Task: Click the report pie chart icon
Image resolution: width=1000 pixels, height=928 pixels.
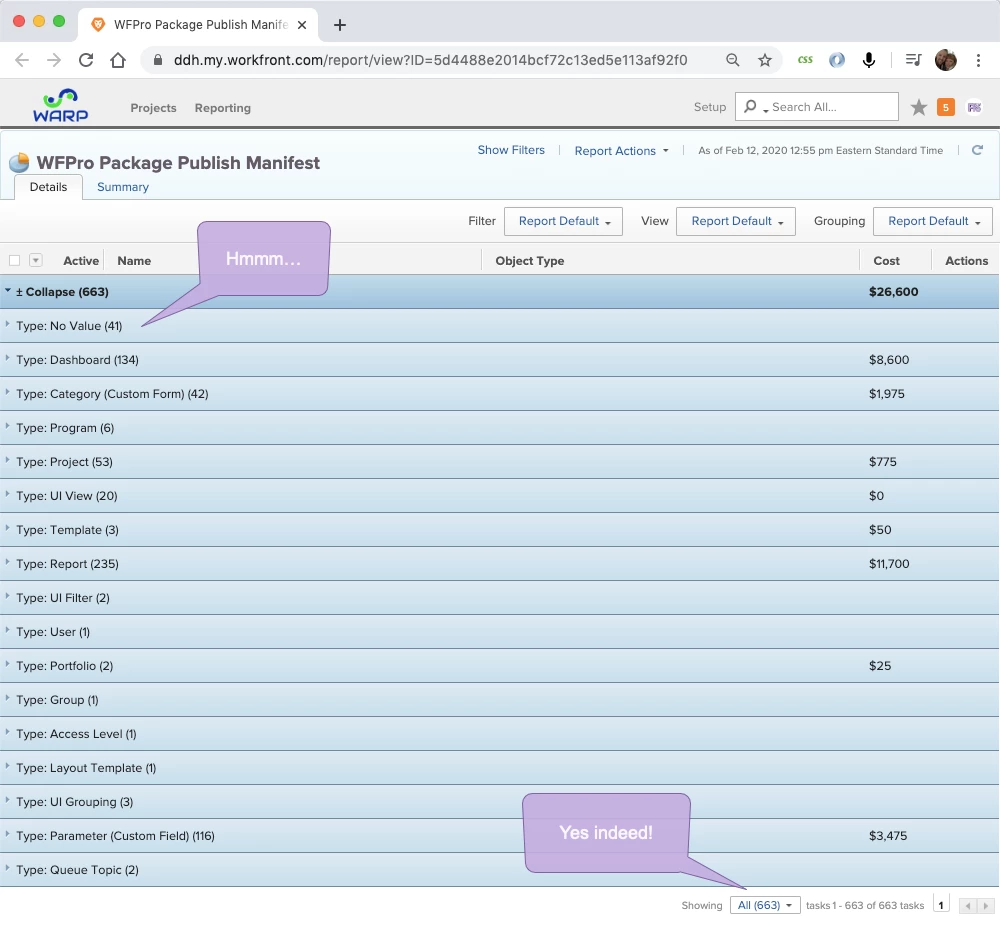Action: click(19, 163)
